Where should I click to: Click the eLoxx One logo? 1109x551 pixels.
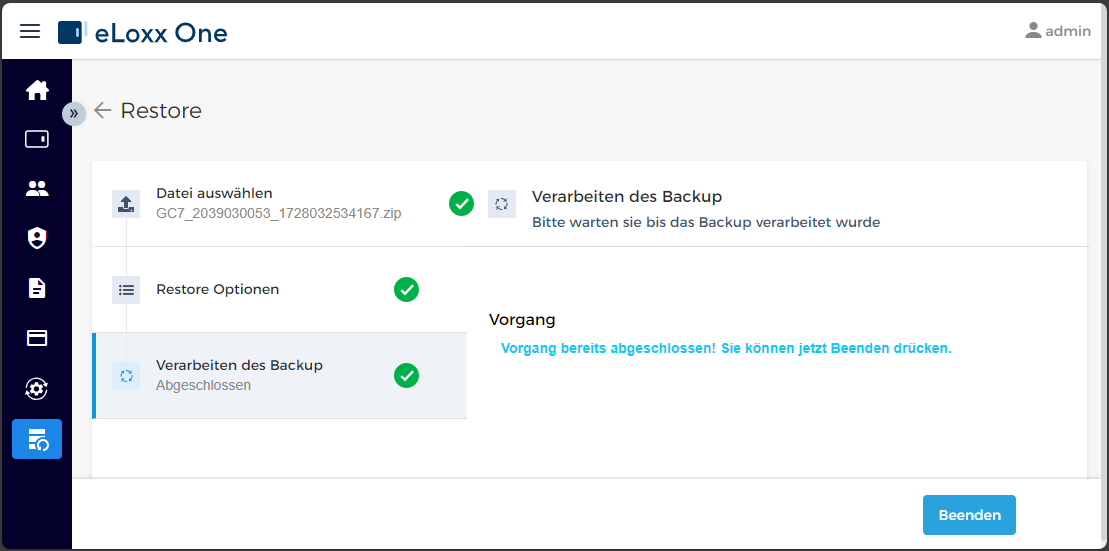pyautogui.click(x=143, y=33)
